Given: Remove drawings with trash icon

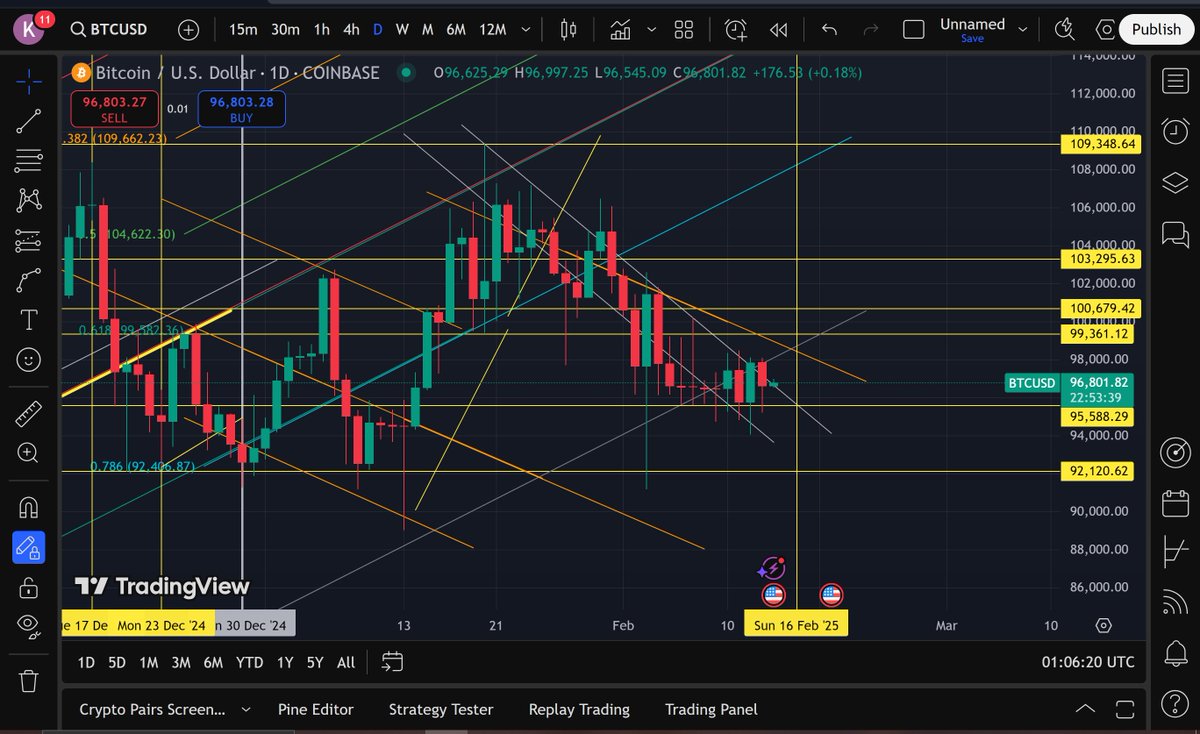Looking at the screenshot, I should tap(29, 681).
